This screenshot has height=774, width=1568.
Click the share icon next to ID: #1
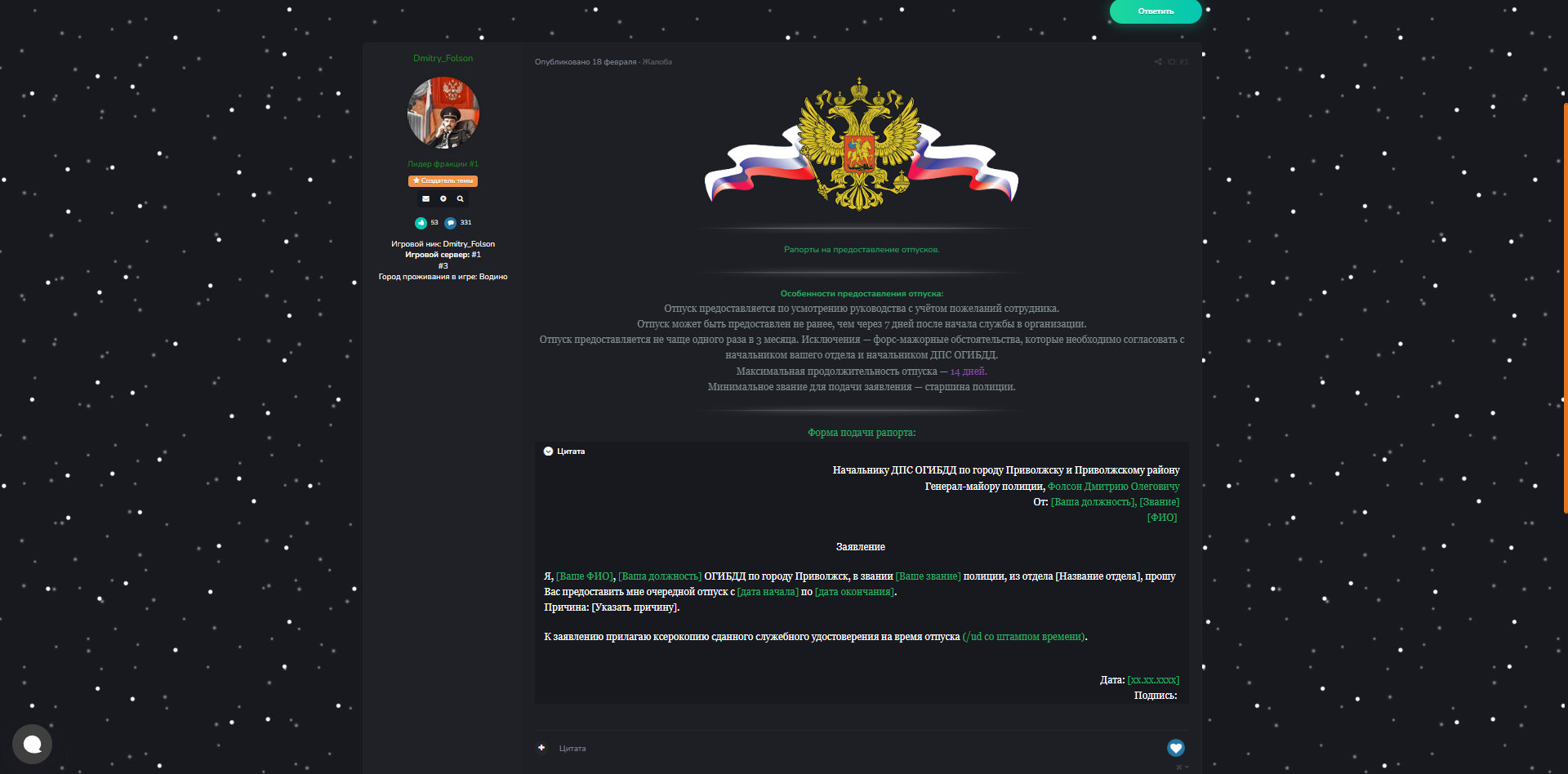tap(1158, 62)
